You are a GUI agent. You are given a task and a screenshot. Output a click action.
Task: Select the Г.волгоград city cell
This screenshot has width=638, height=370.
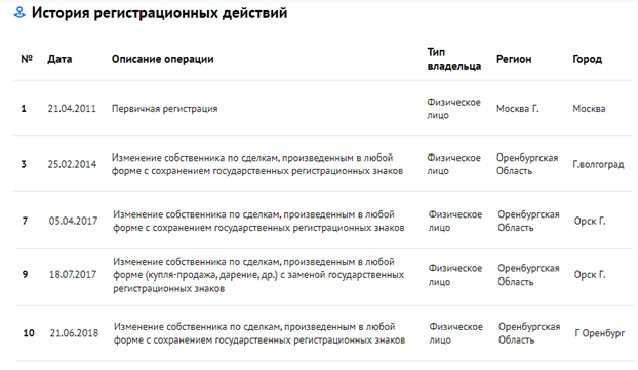(598, 164)
